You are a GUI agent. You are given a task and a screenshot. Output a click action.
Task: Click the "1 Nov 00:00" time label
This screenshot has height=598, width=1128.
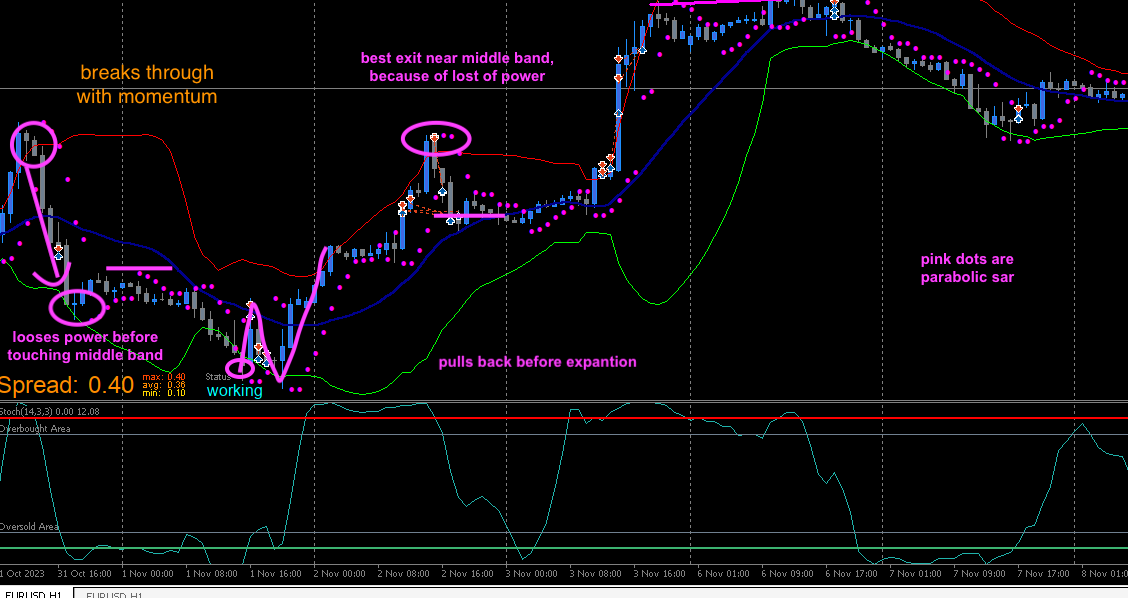pyautogui.click(x=147, y=574)
